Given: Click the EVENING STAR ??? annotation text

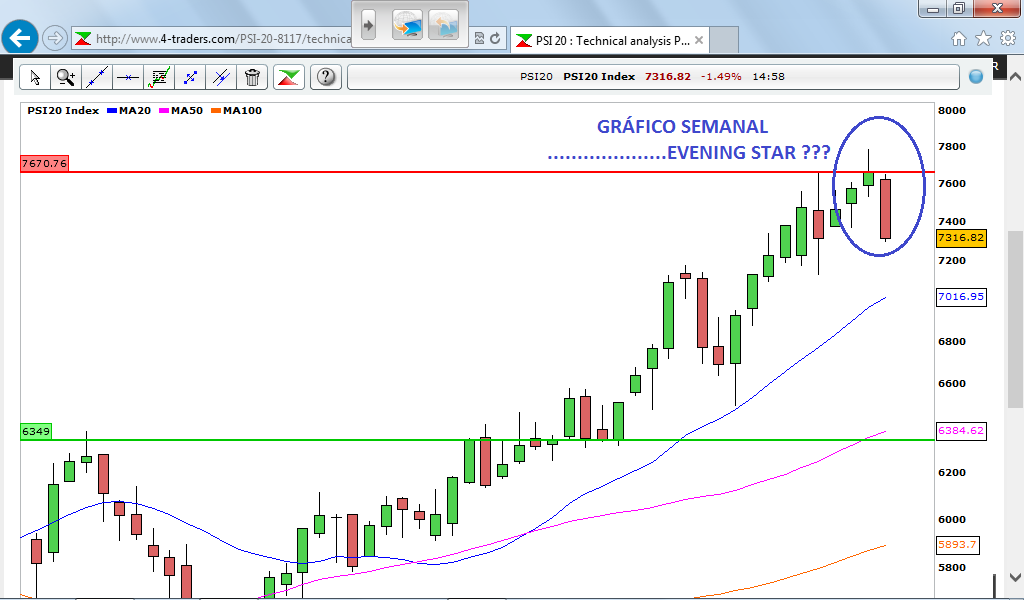Looking at the screenshot, I should click(x=748, y=153).
